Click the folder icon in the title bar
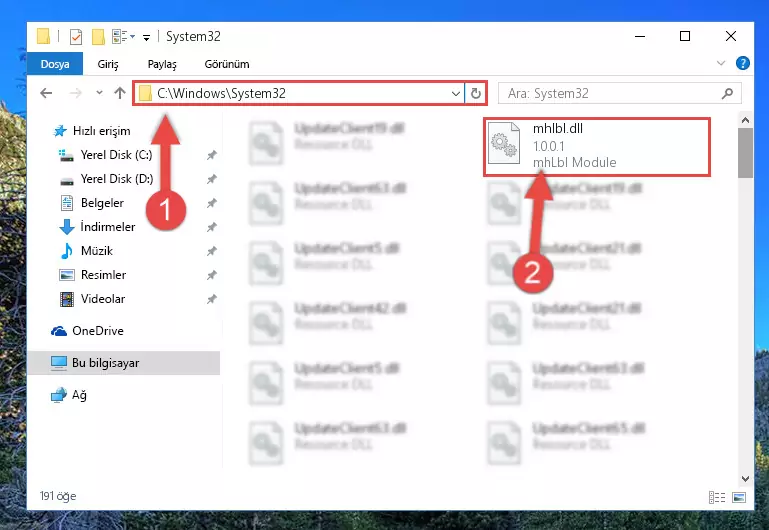Viewport: 769px width, 530px height. [44, 37]
